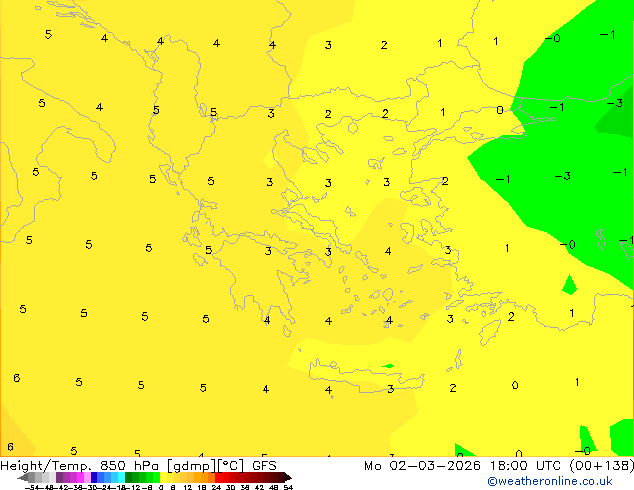Click the GFS model label
634x490 pixels.
264,466
